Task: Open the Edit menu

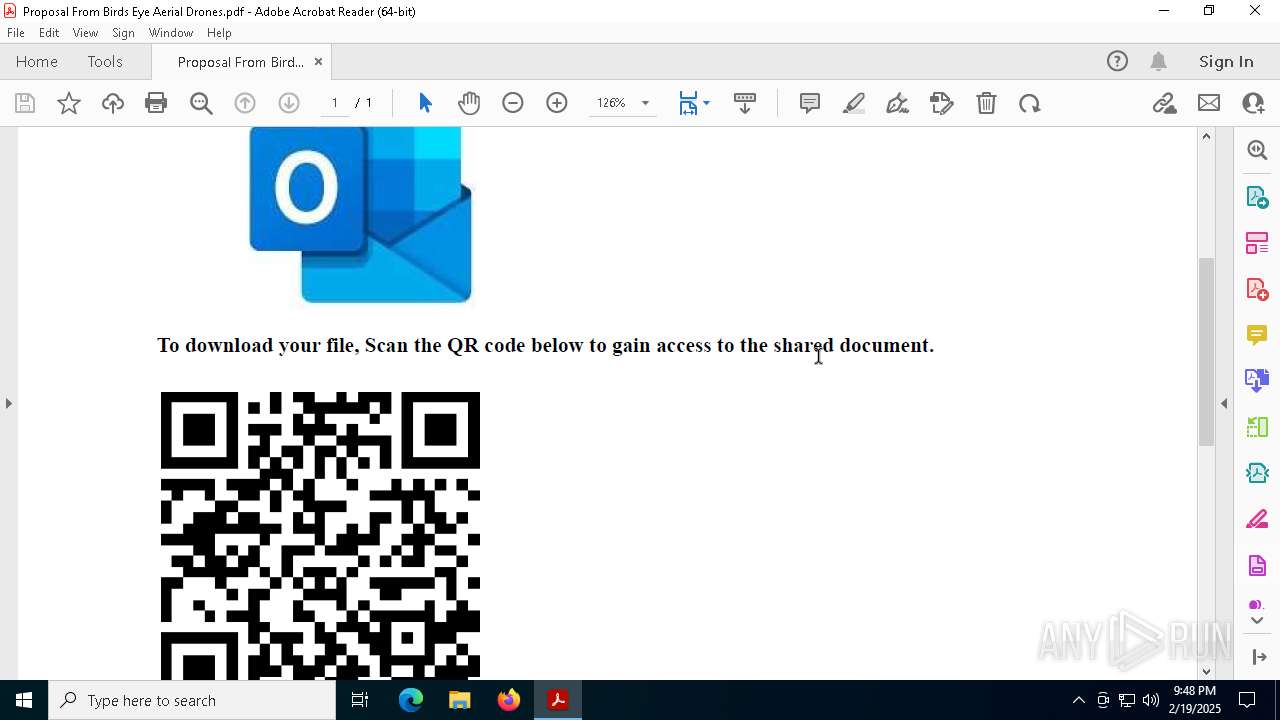Action: 49,33
